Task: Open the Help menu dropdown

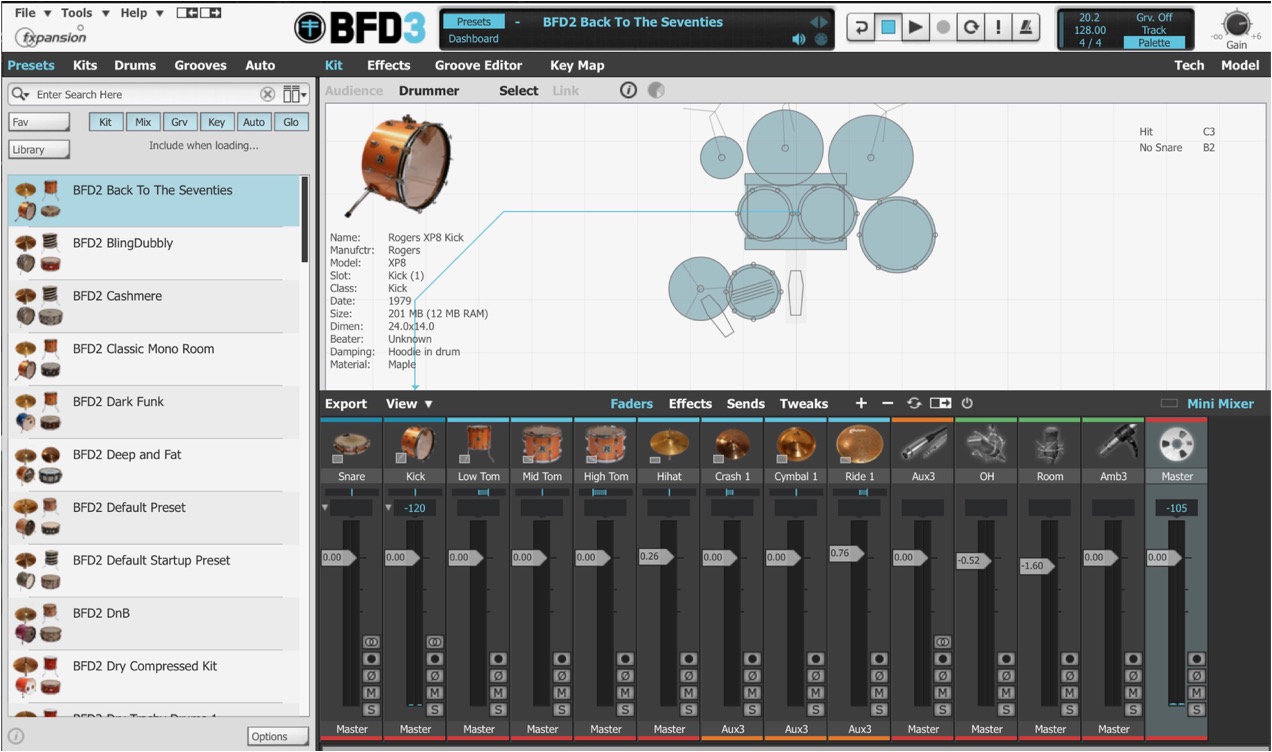Action: click(141, 13)
